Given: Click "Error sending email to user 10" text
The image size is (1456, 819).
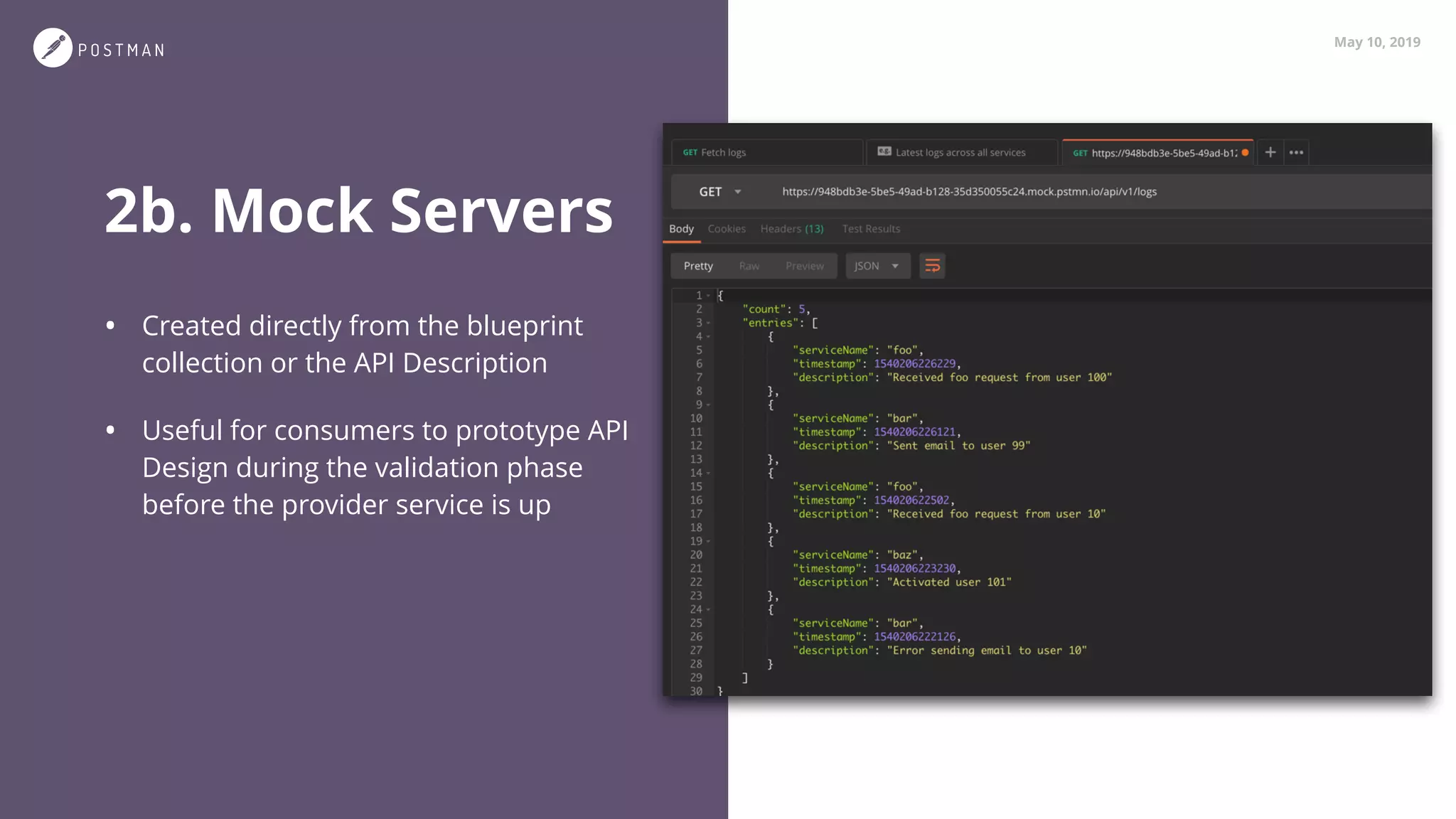Looking at the screenshot, I should 987,651.
